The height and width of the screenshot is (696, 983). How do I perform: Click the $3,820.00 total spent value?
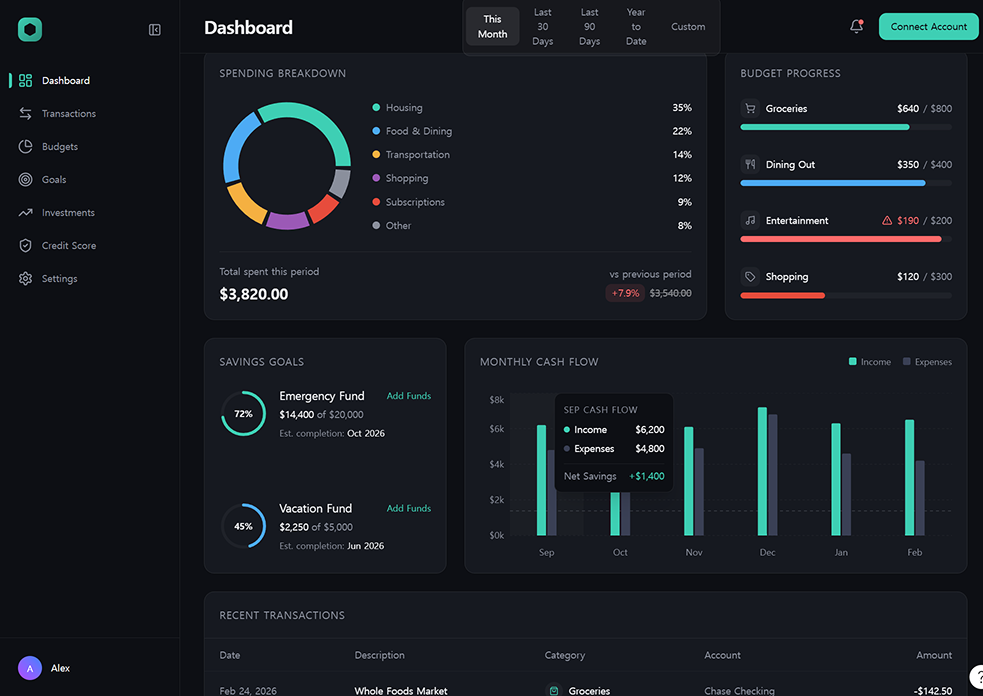[254, 294]
